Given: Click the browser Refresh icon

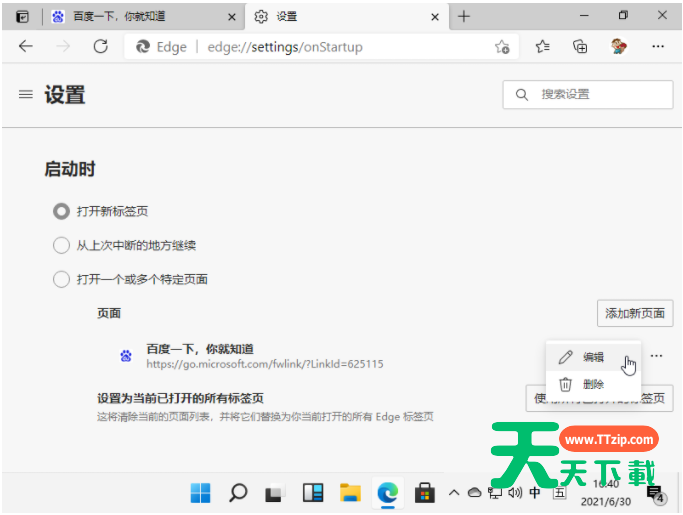Looking at the screenshot, I should click(100, 47).
